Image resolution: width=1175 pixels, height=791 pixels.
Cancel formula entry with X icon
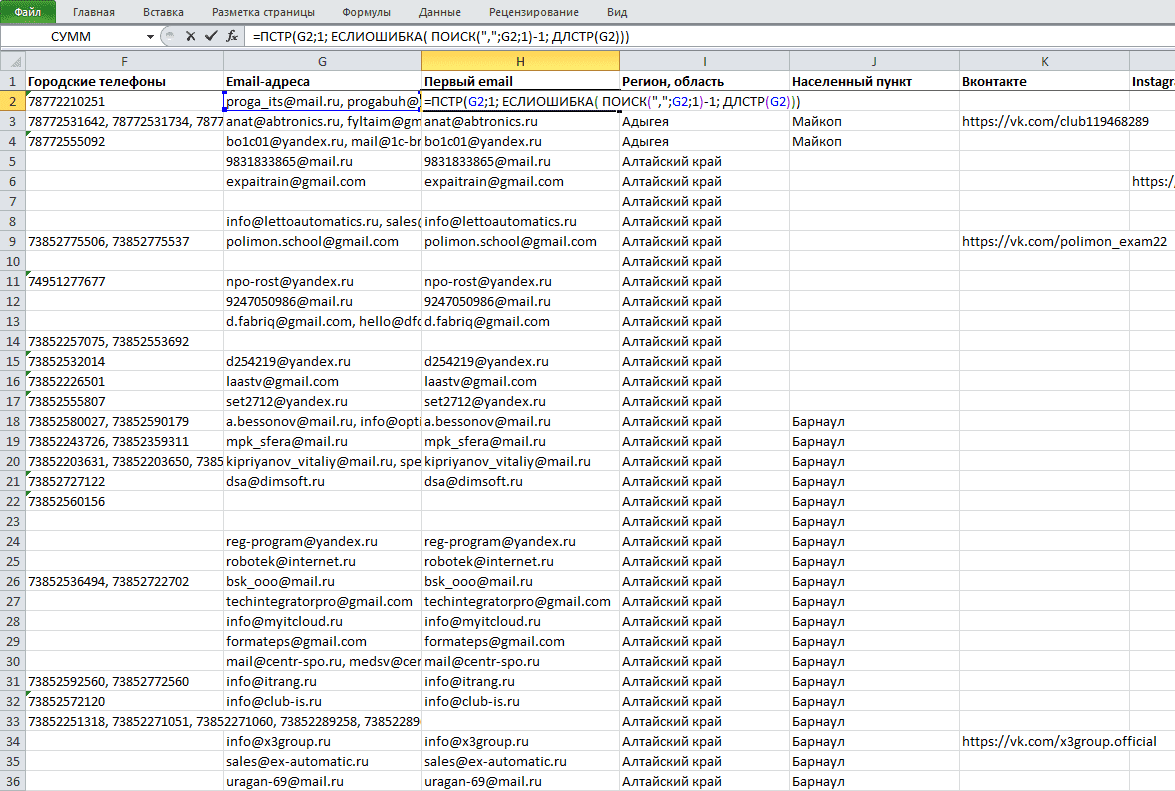(190, 36)
